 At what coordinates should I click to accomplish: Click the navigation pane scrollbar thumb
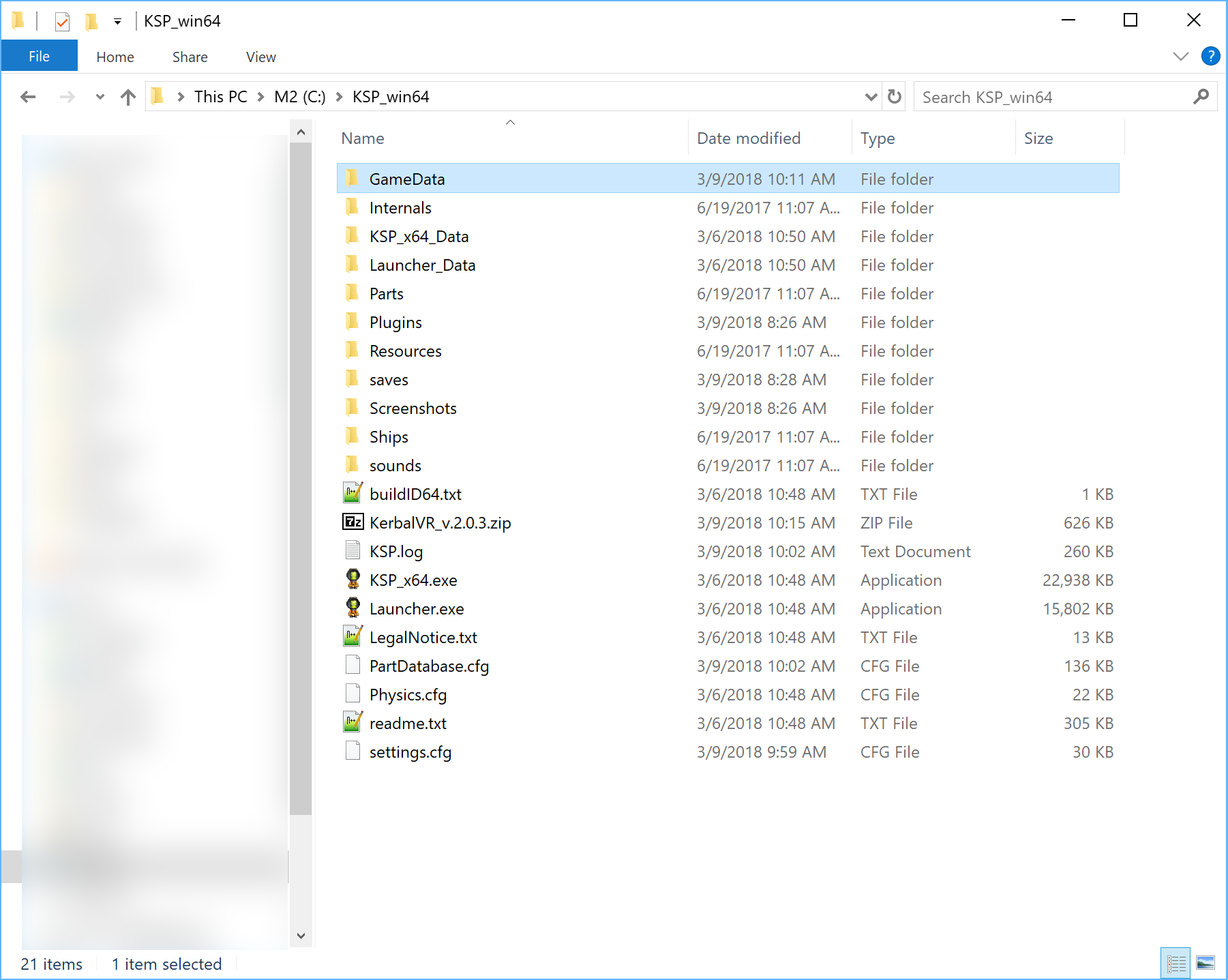click(301, 479)
